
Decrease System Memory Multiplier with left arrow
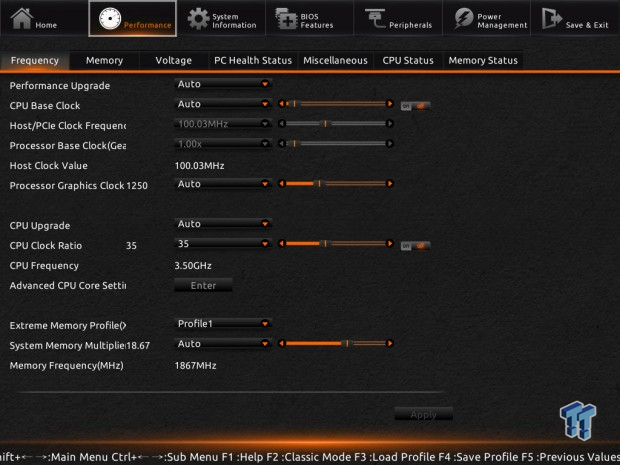pyautogui.click(x=281, y=343)
